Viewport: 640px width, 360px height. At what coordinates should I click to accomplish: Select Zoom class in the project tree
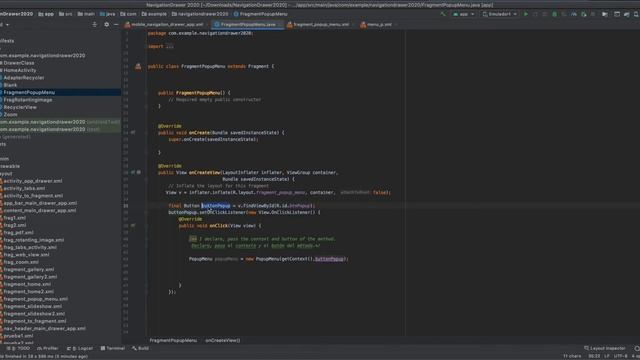(10, 114)
